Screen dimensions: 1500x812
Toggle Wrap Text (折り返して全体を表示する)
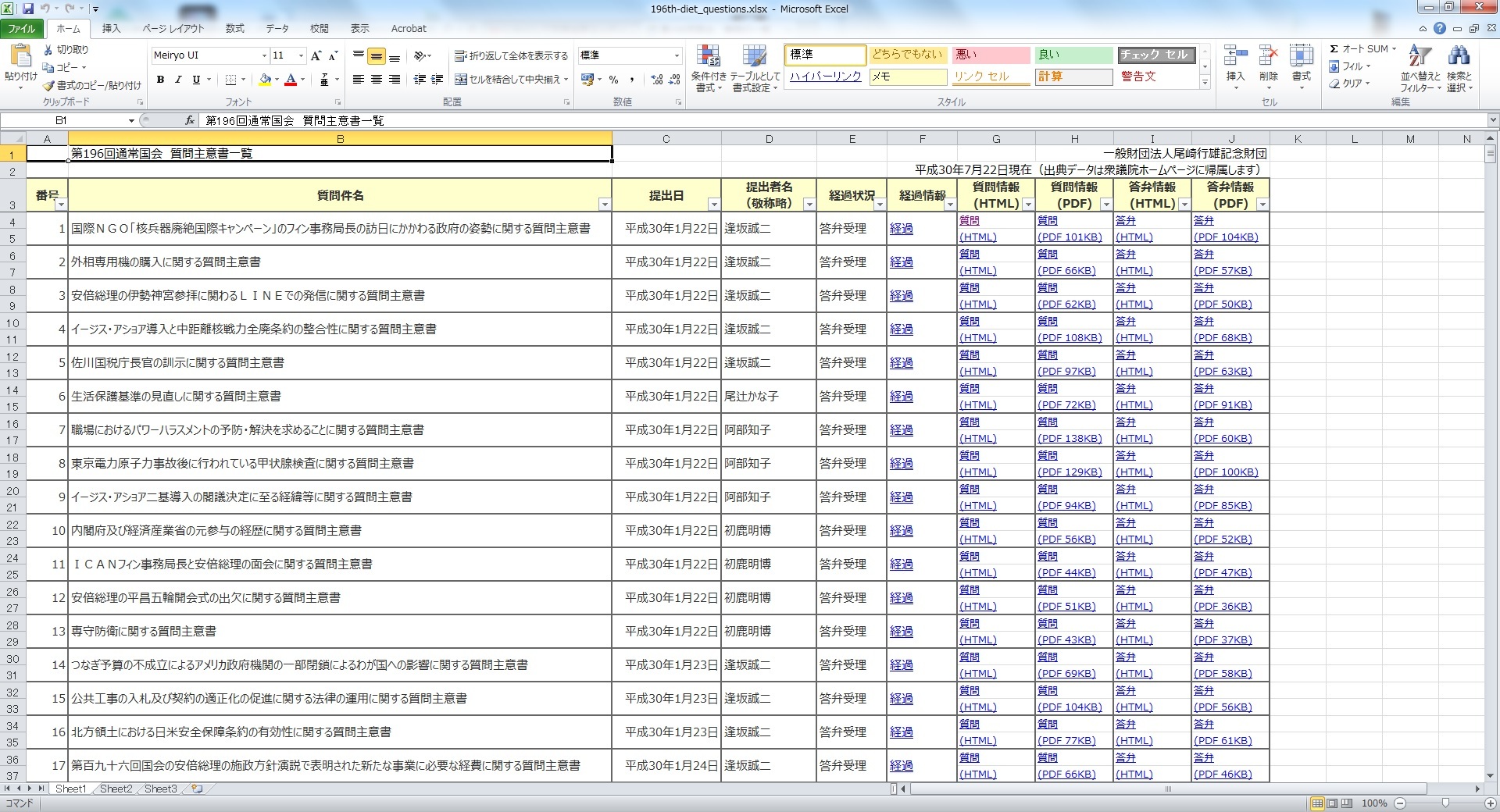coord(512,56)
